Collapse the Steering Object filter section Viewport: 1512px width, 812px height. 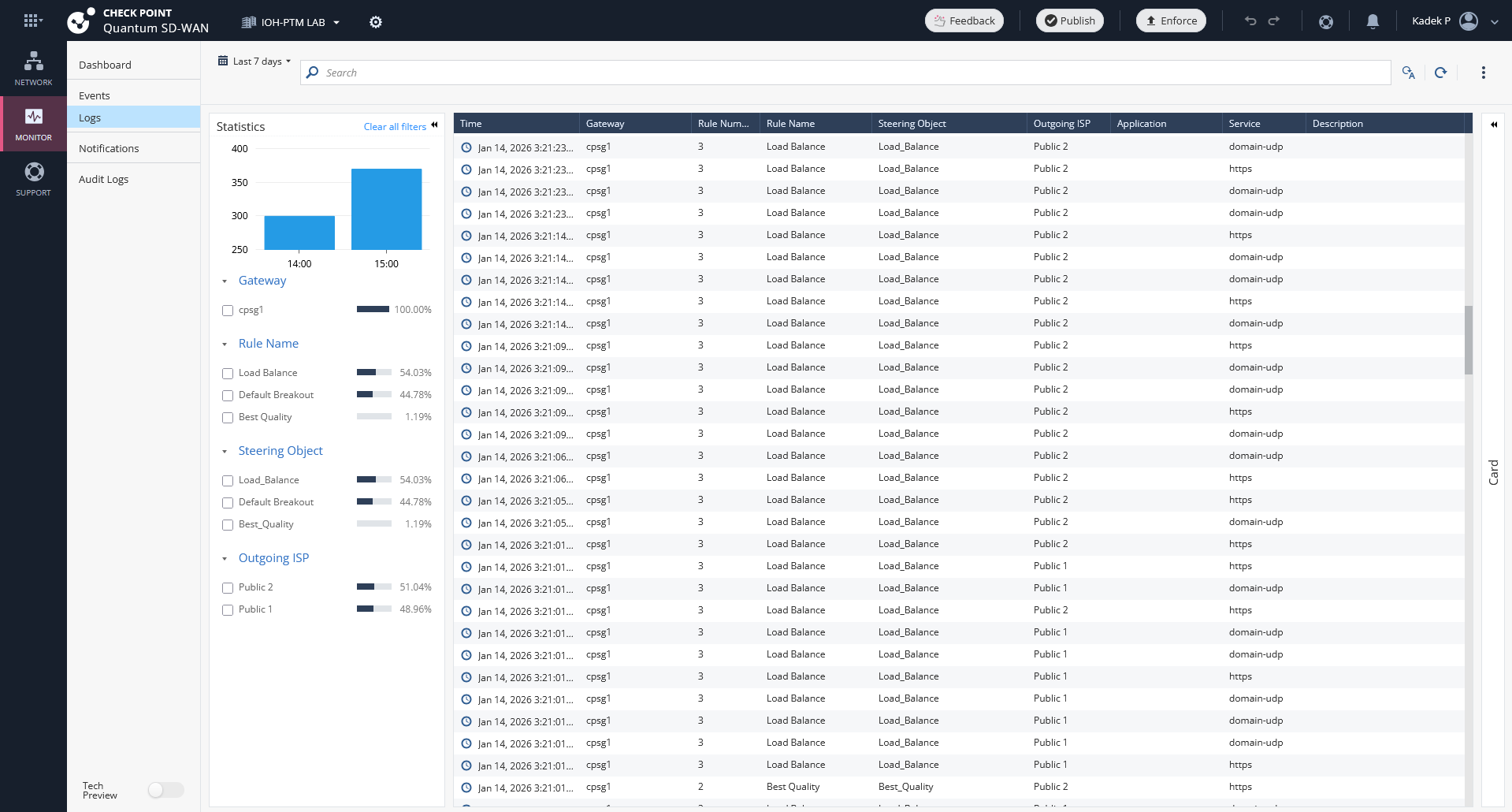pyautogui.click(x=225, y=452)
